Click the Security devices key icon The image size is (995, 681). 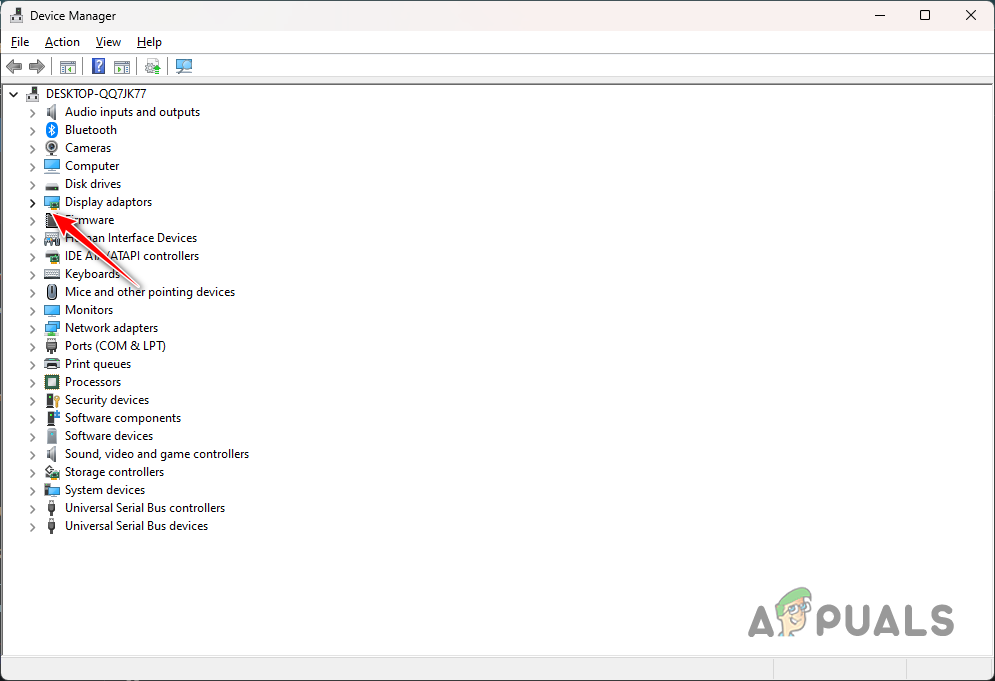(52, 400)
